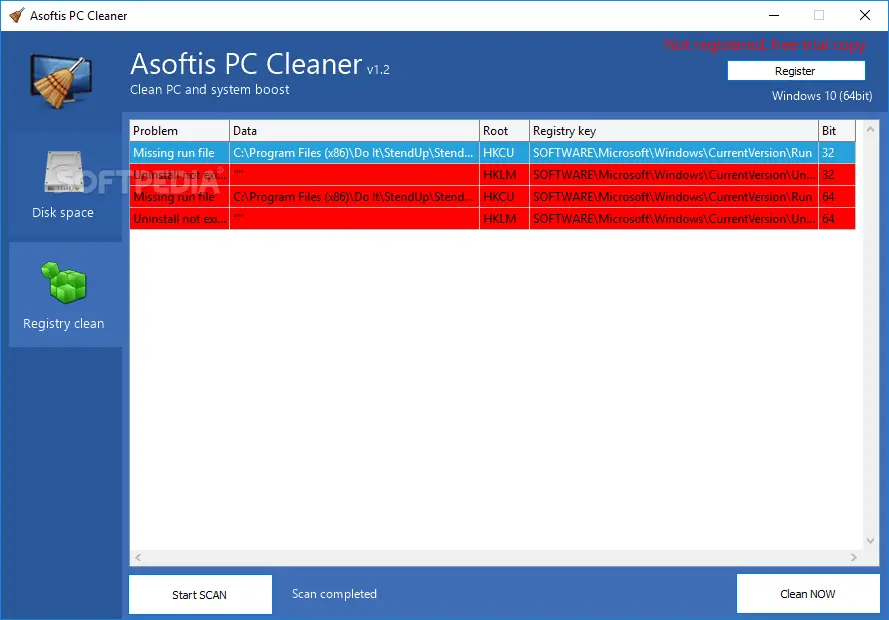Click the CurrentVersion\Un... key in the 64-bit row
Image resolution: width=889 pixels, height=620 pixels.
(x=674, y=219)
